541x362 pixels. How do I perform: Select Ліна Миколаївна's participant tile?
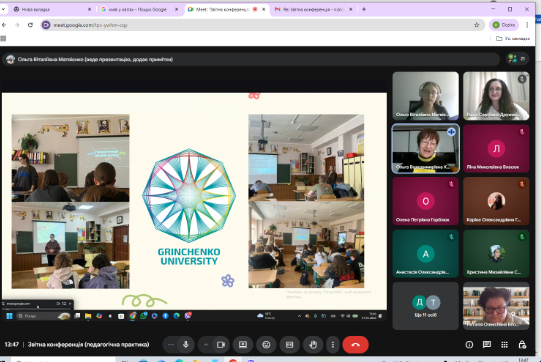(496, 148)
